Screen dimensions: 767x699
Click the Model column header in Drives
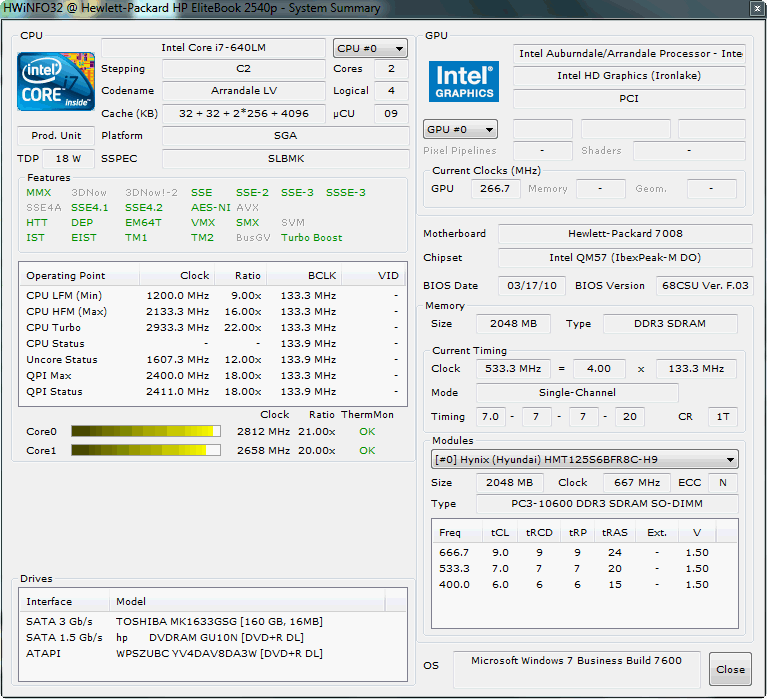247,601
